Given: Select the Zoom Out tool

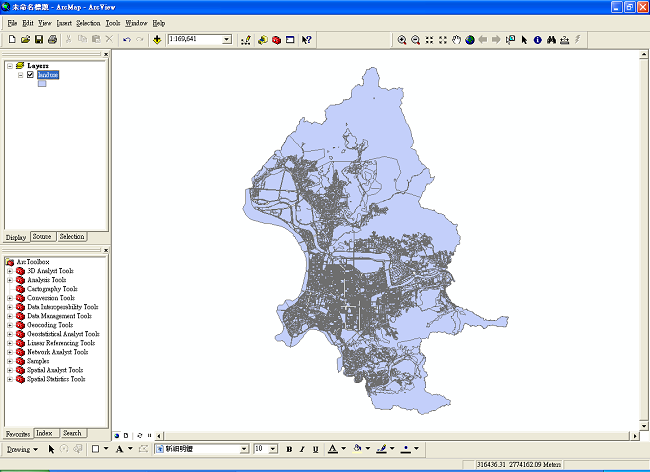Looking at the screenshot, I should (x=415, y=40).
